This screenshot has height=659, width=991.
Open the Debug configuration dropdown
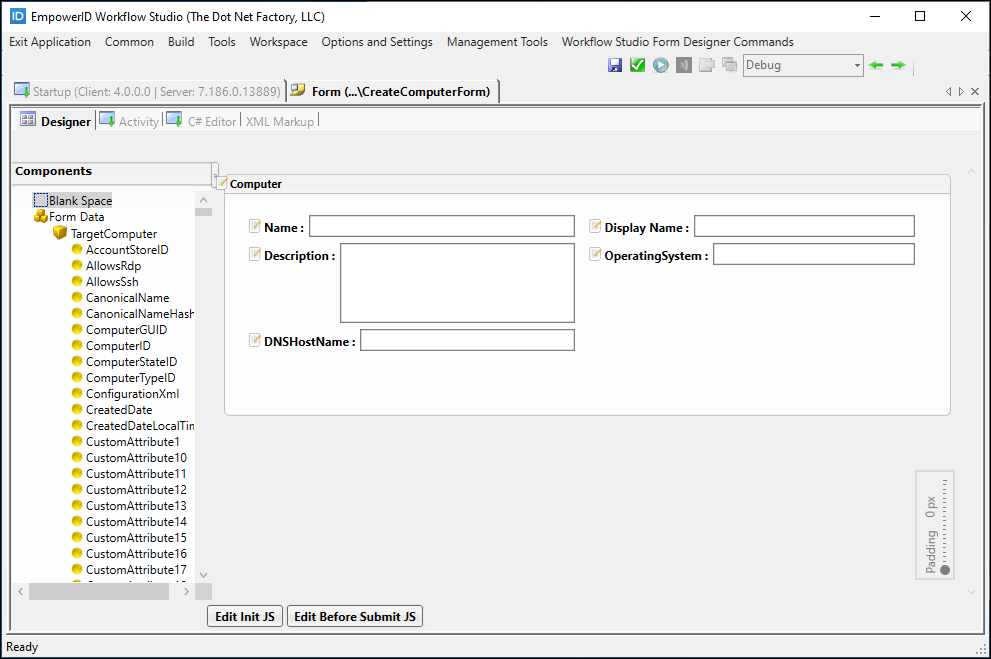click(x=857, y=66)
